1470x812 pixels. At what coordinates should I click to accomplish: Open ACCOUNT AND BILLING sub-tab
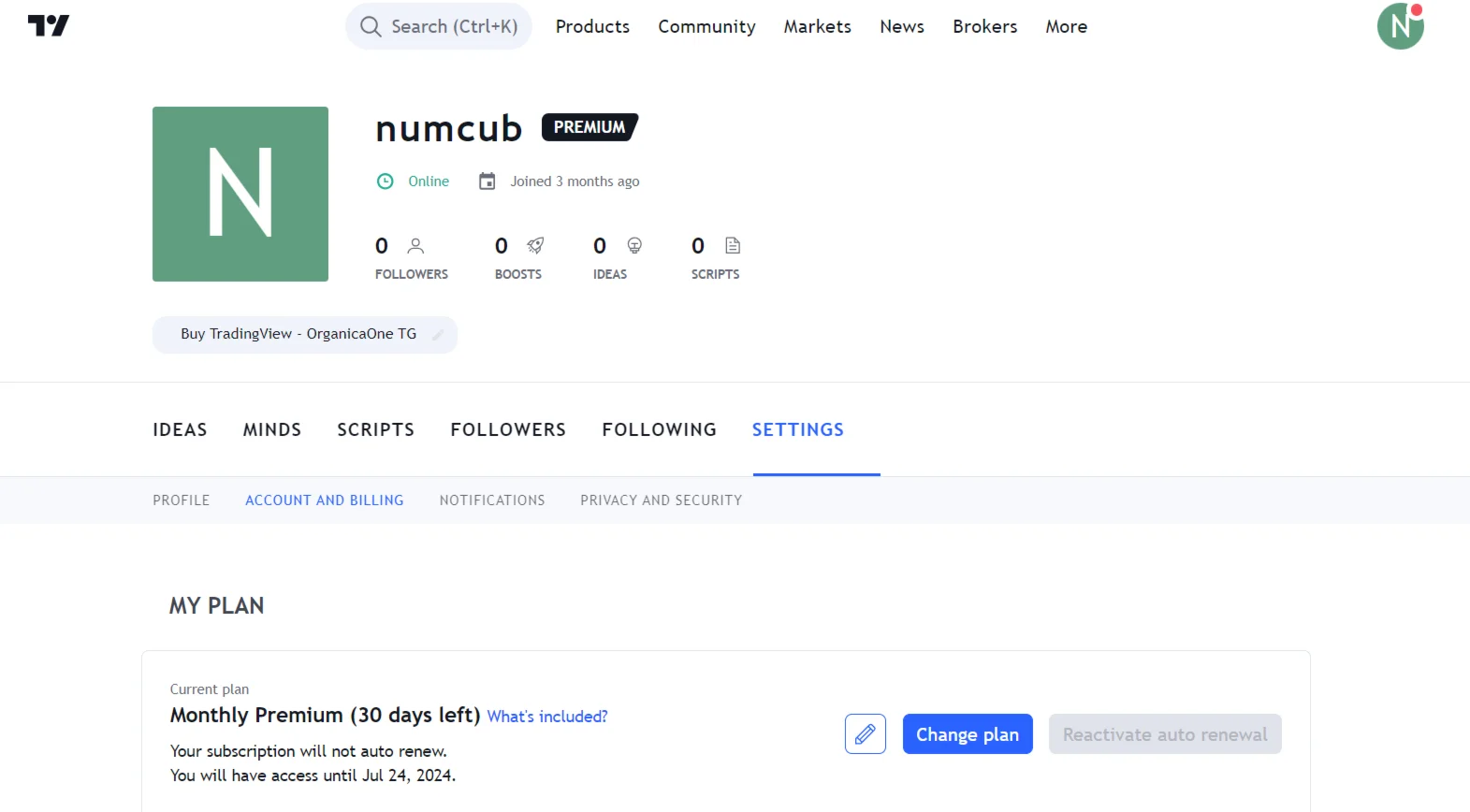[325, 500]
